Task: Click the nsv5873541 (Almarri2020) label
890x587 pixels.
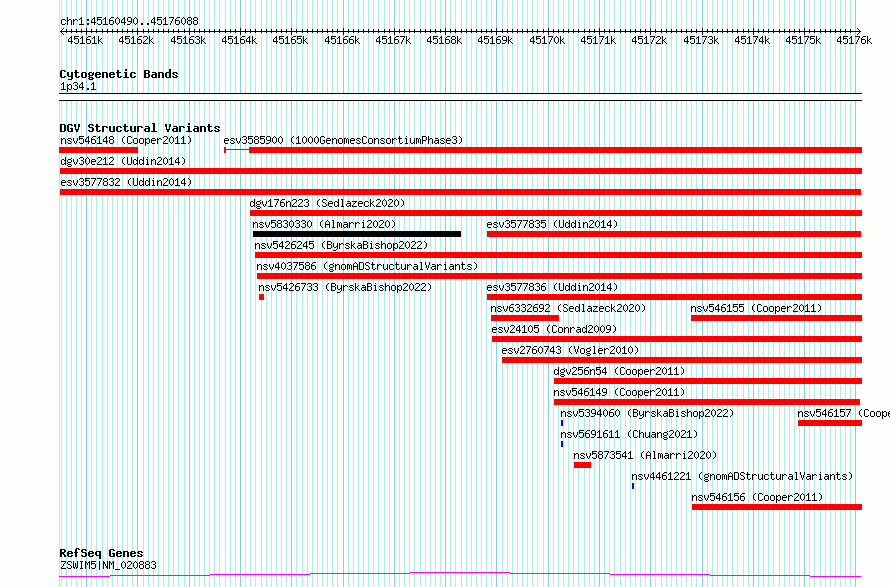Action: 645,455
